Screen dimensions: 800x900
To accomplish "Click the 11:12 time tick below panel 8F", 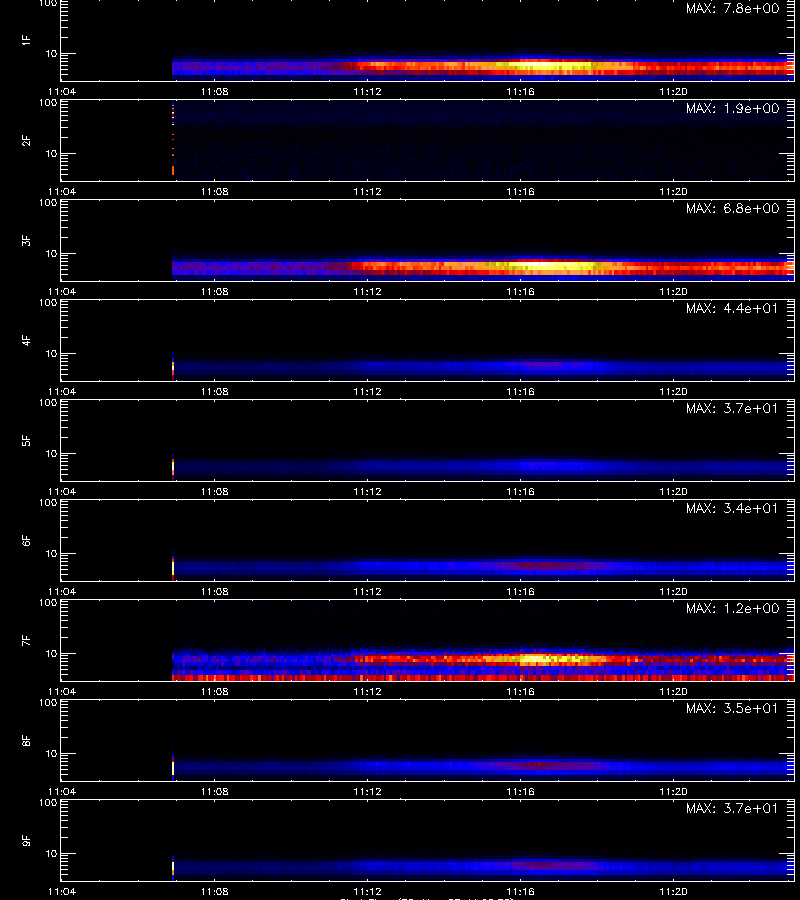I will pos(367,792).
